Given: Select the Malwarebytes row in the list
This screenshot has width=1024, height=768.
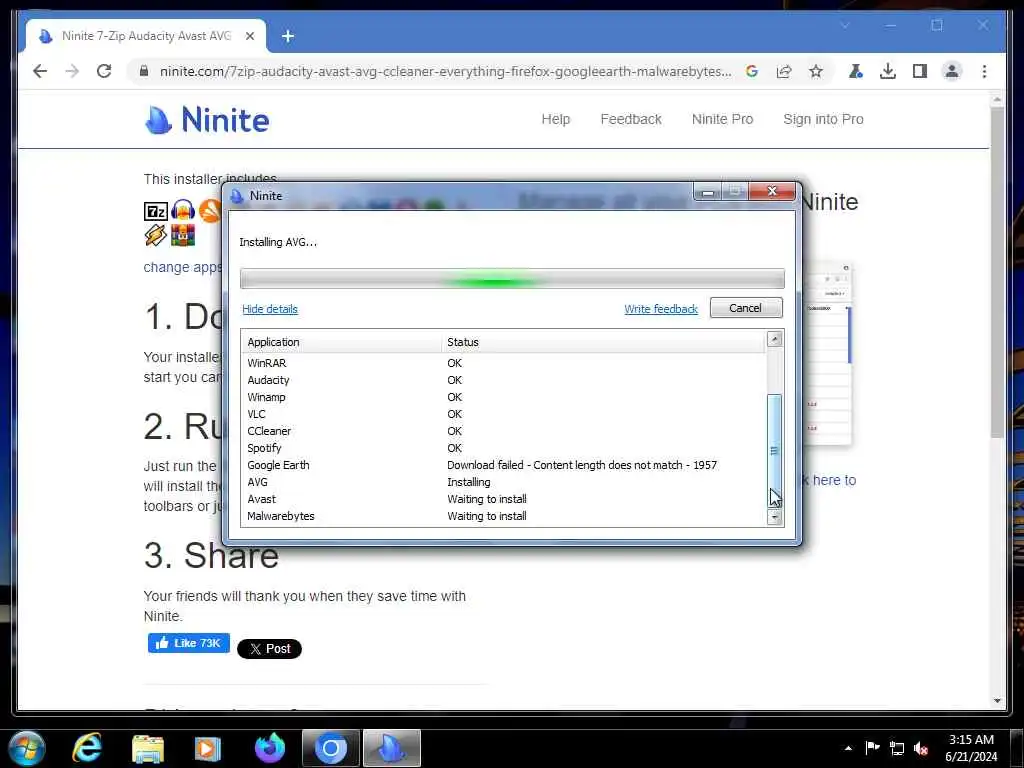Looking at the screenshot, I should coord(503,516).
